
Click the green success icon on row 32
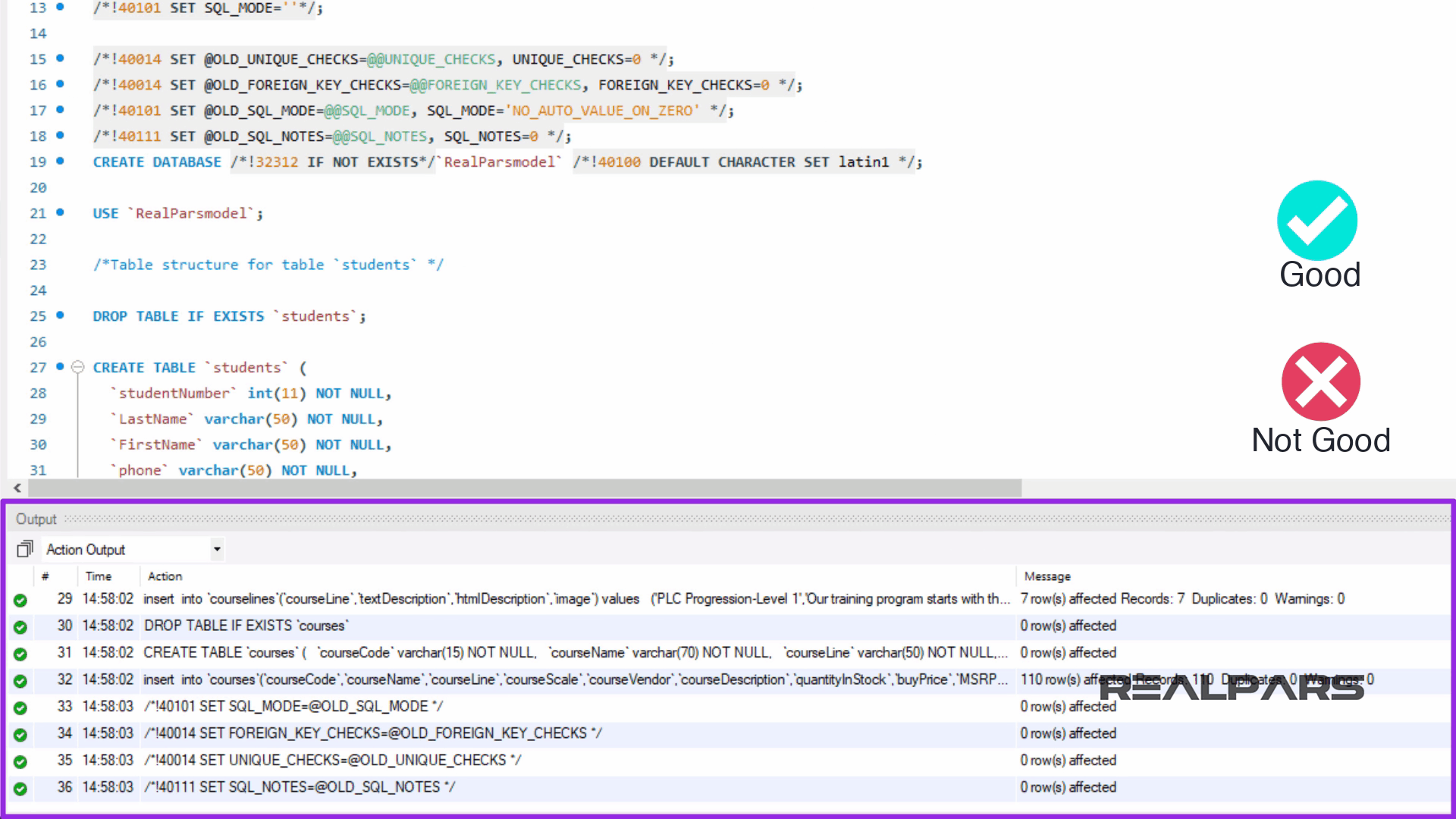tap(20, 681)
